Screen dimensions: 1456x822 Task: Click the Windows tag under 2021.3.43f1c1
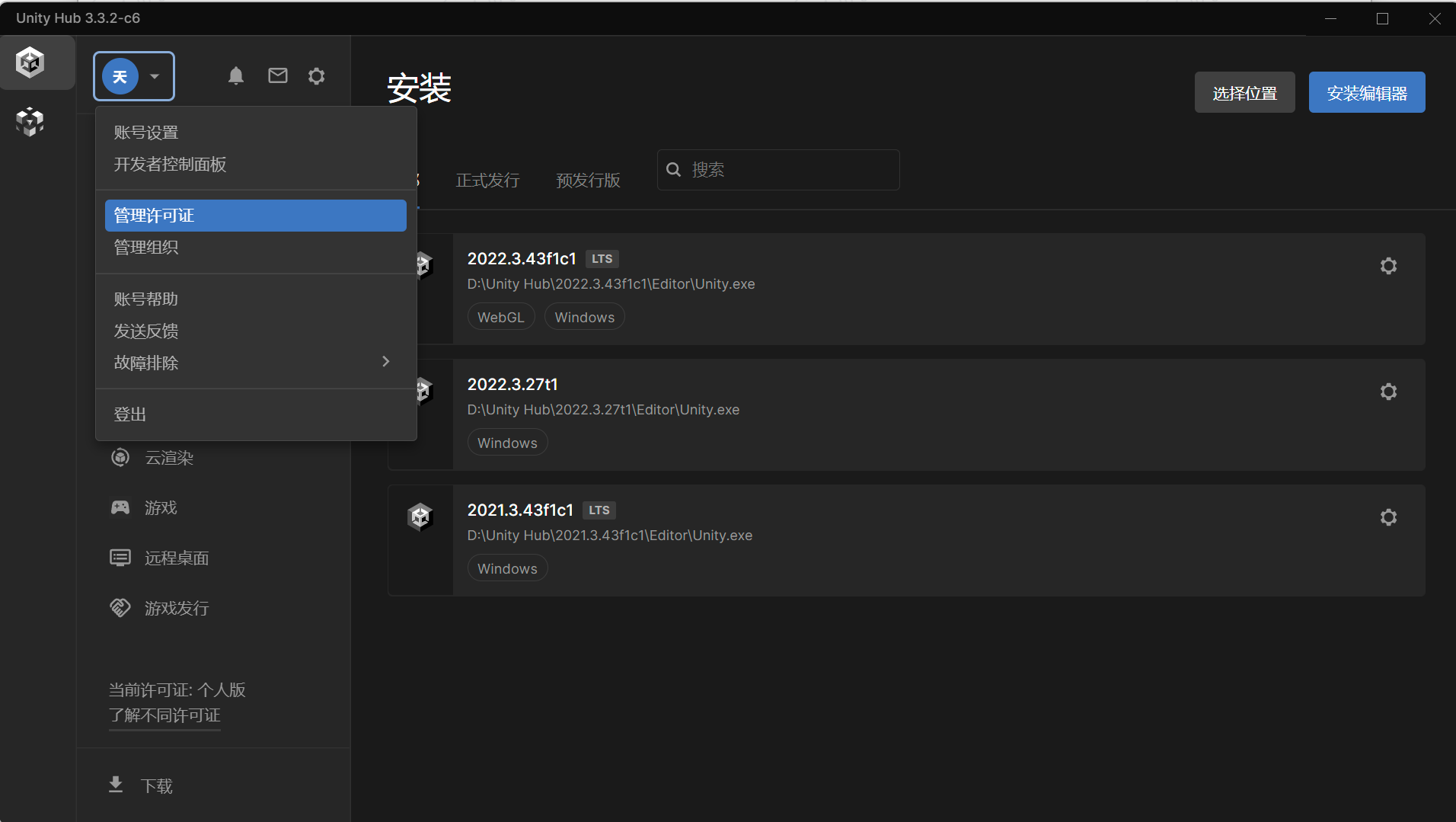[507, 568]
